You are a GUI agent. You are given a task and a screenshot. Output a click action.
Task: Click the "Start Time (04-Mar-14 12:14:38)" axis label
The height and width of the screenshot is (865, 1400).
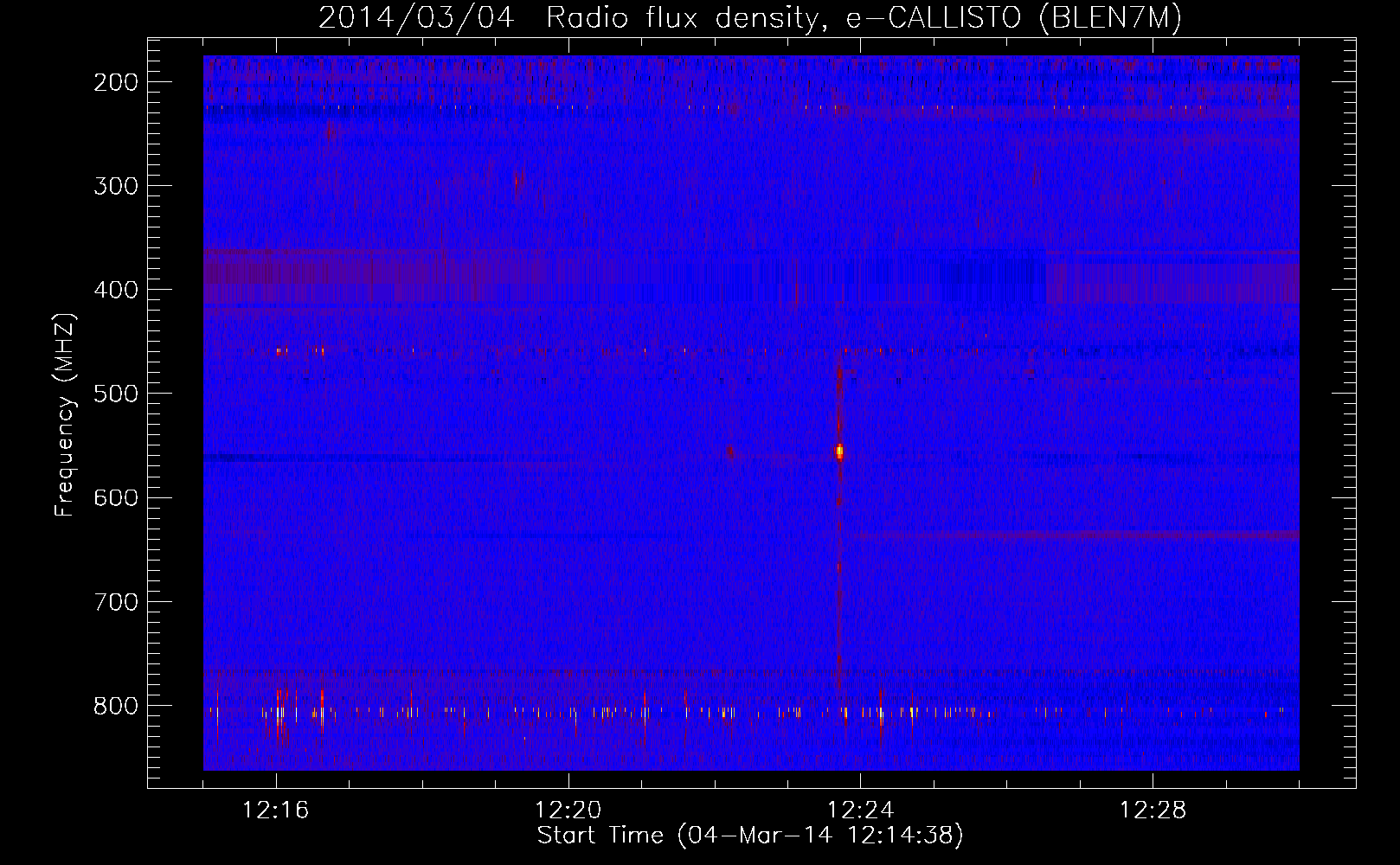tap(750, 836)
